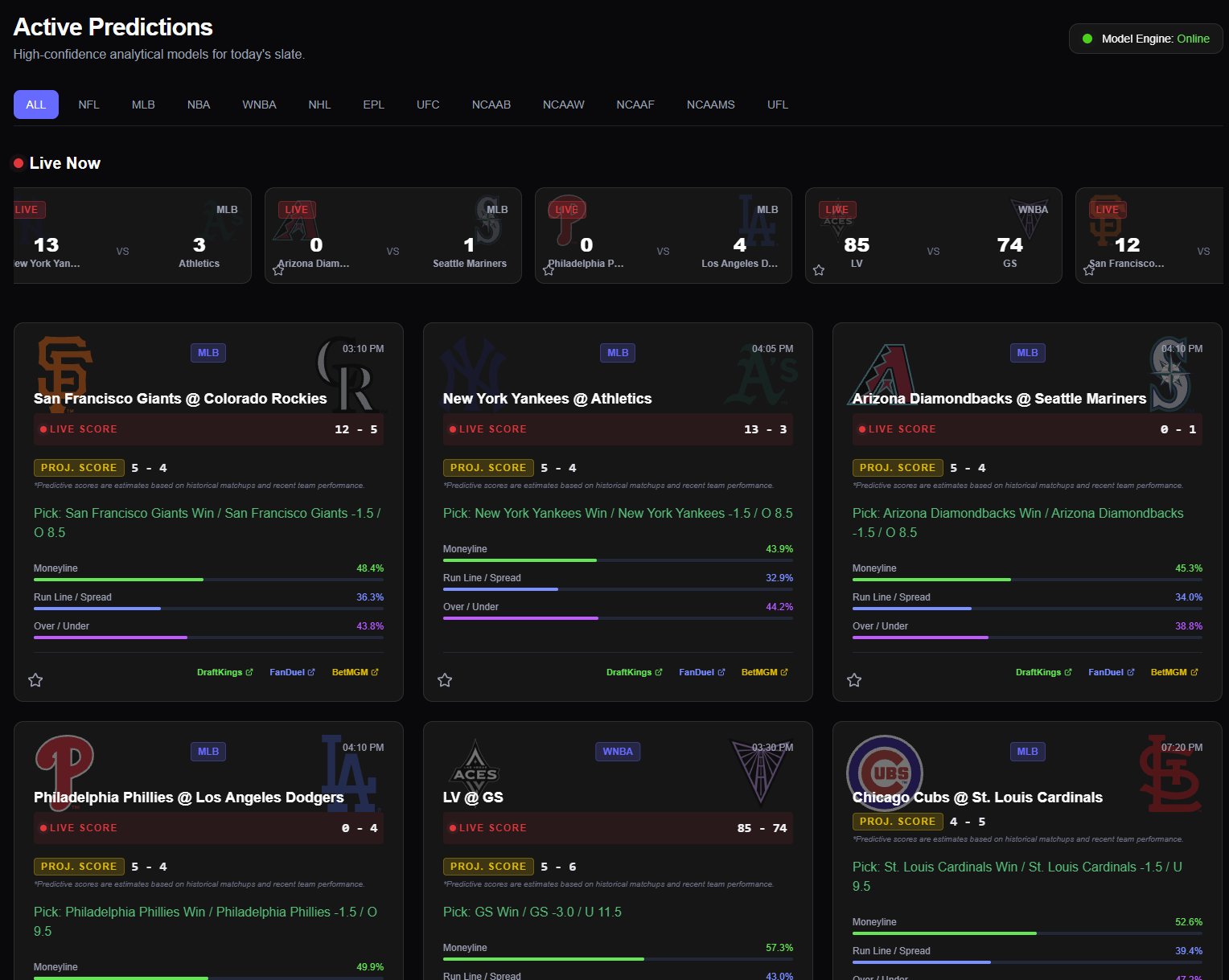The height and width of the screenshot is (980, 1229).
Task: Favorite the Yankees @ Athletics prediction card
Action: point(445,680)
